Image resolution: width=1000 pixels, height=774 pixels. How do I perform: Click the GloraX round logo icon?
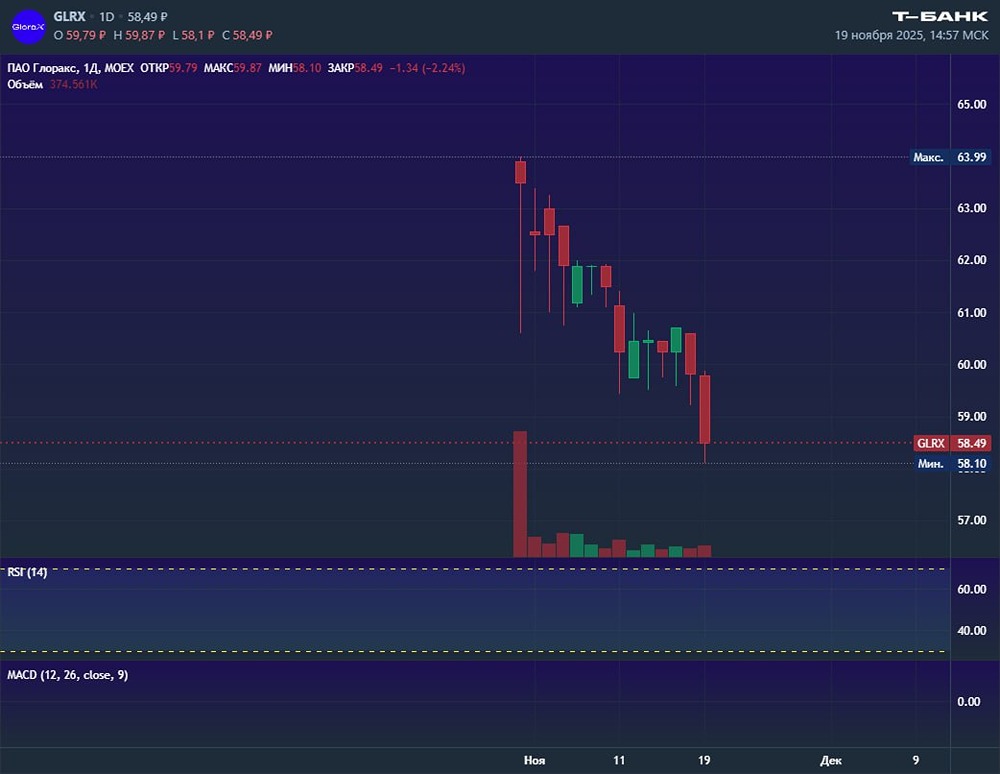click(28, 27)
